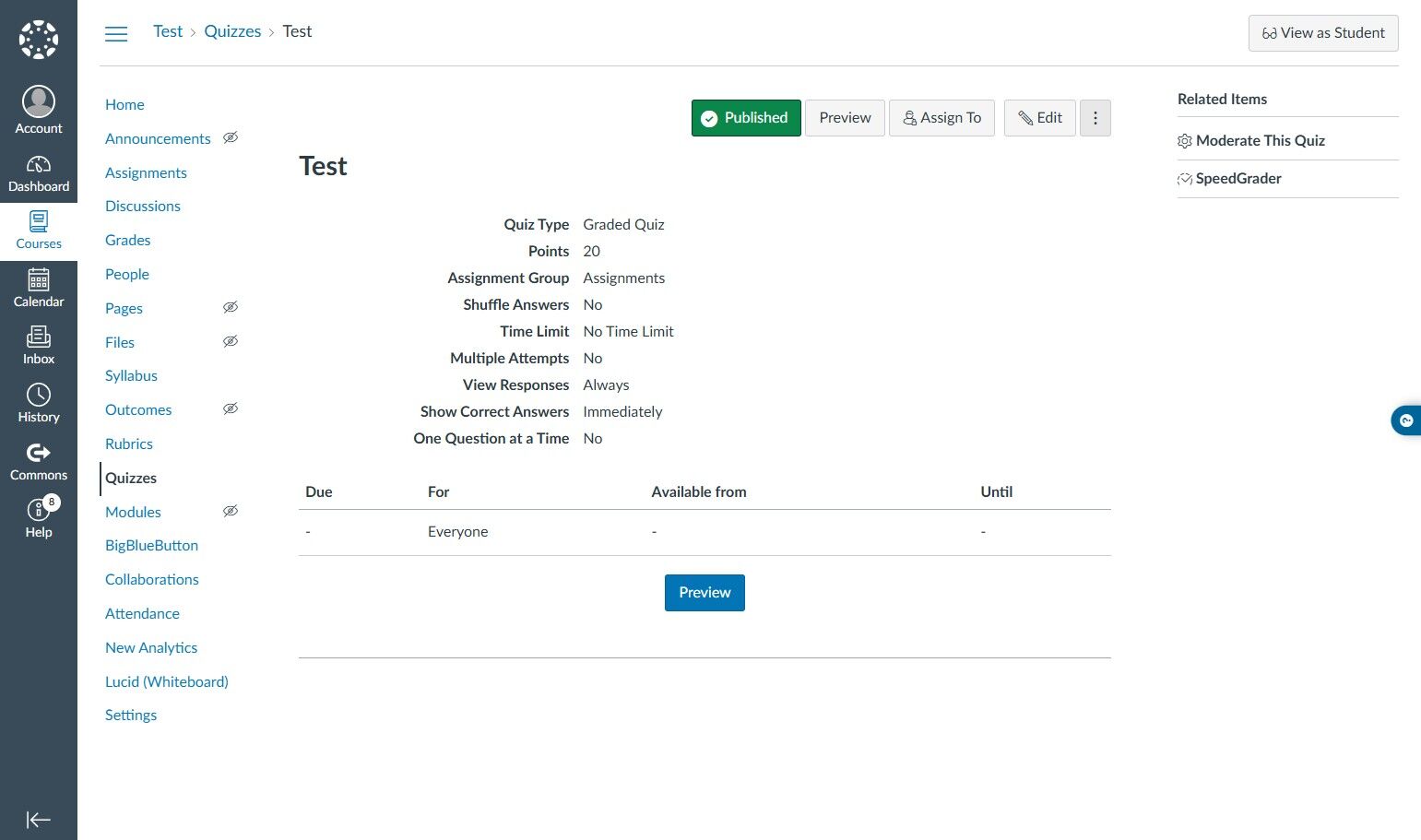The height and width of the screenshot is (840, 1421).
Task: Click the hidden-eye icon beside Outcomes
Action: [x=231, y=408]
